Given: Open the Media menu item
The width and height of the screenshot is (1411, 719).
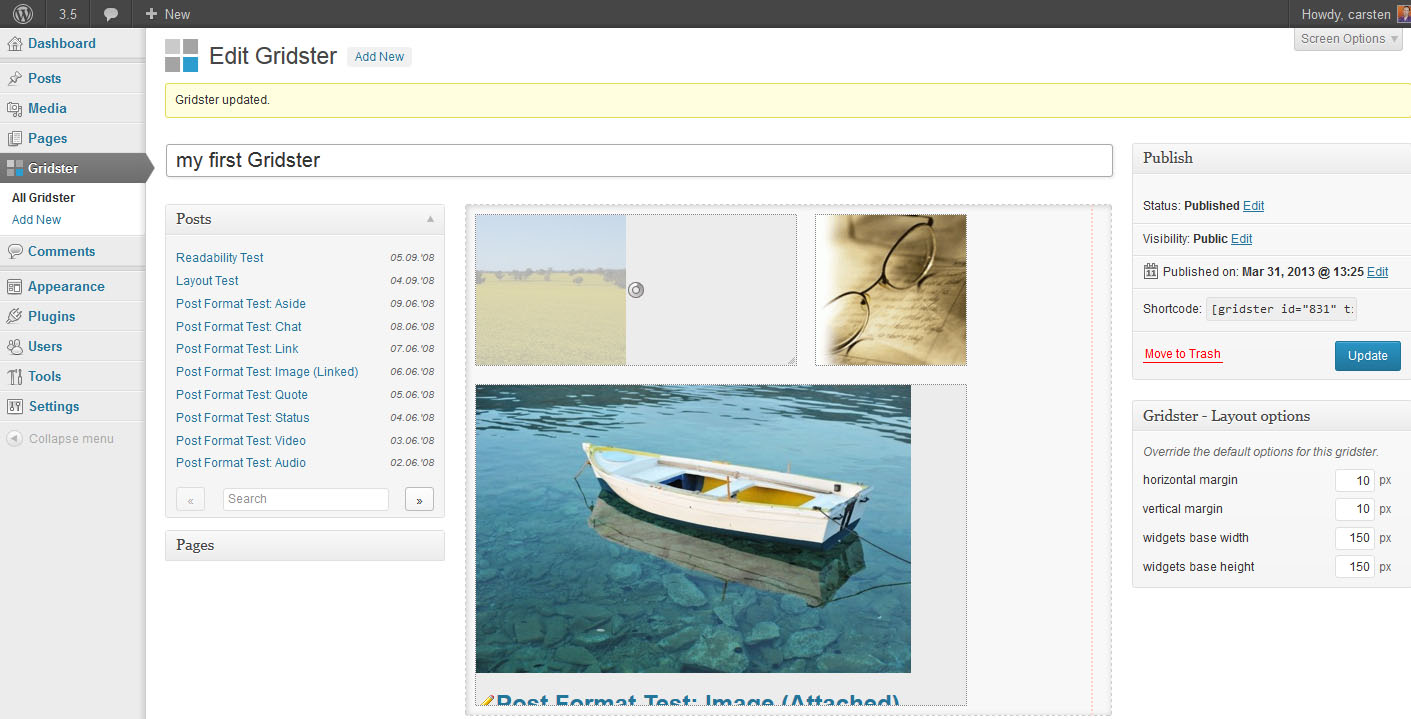Looking at the screenshot, I should [x=47, y=108].
